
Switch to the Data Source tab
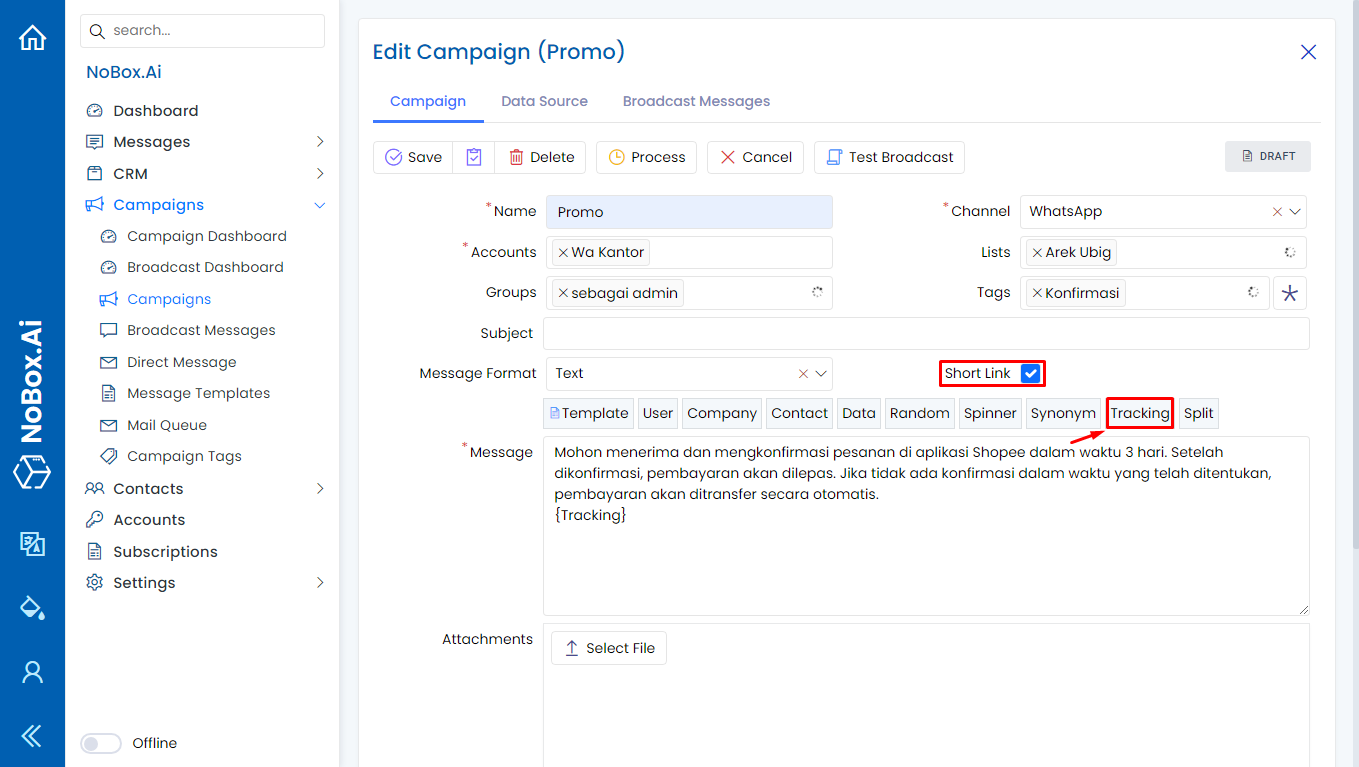click(x=544, y=101)
